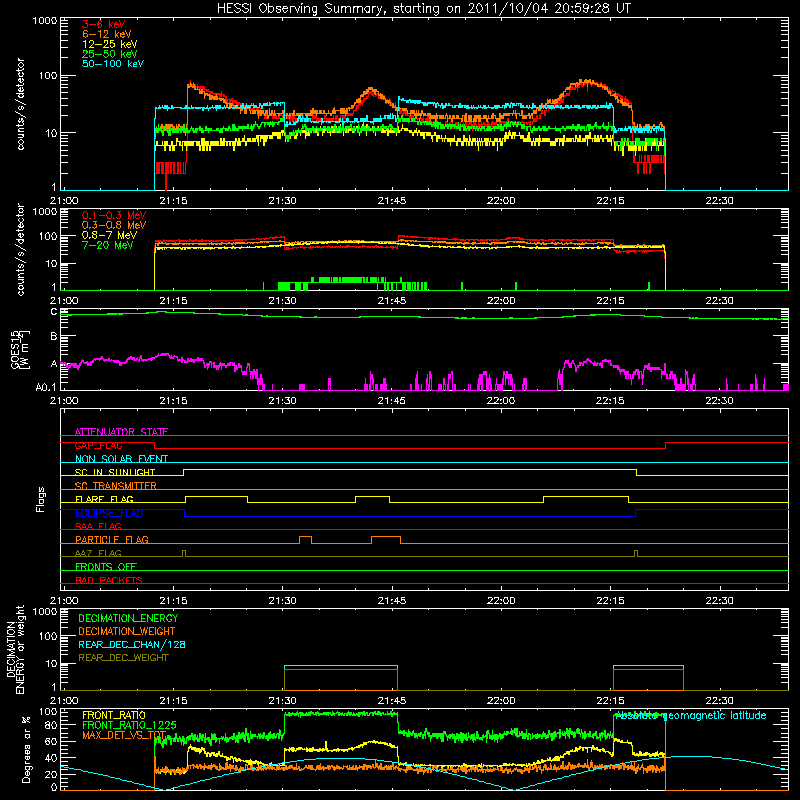The image size is (800, 800).
Task: Click the C level label on GOES panel
Action: tap(54, 312)
